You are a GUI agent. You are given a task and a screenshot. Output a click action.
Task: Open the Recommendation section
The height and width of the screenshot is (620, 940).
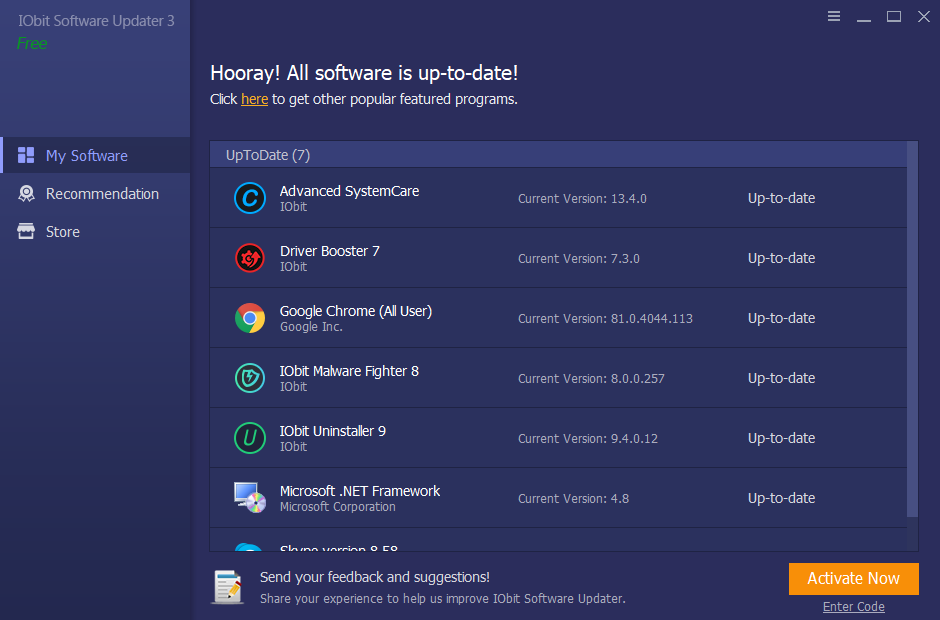tap(96, 194)
